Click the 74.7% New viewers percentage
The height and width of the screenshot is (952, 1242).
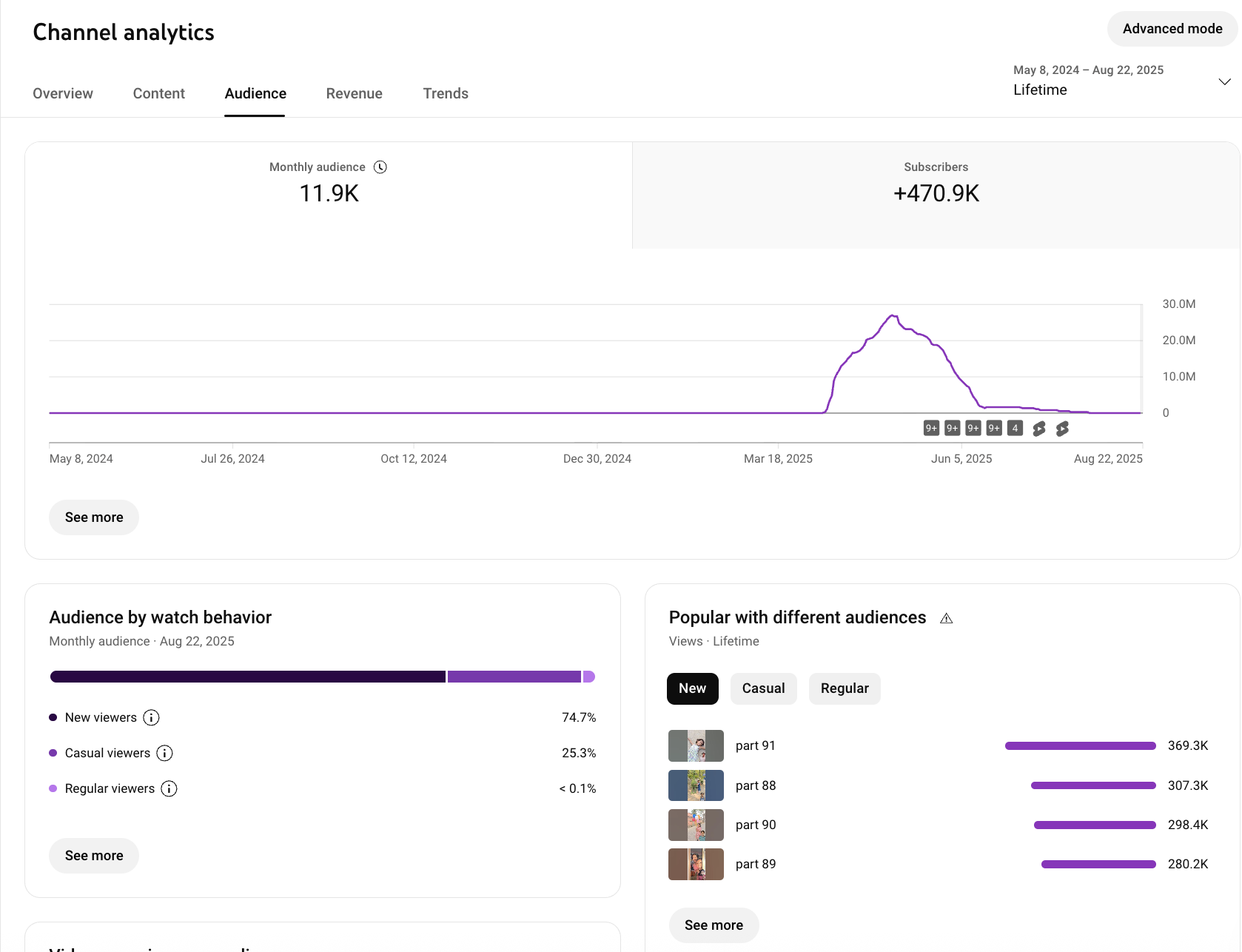point(579,717)
